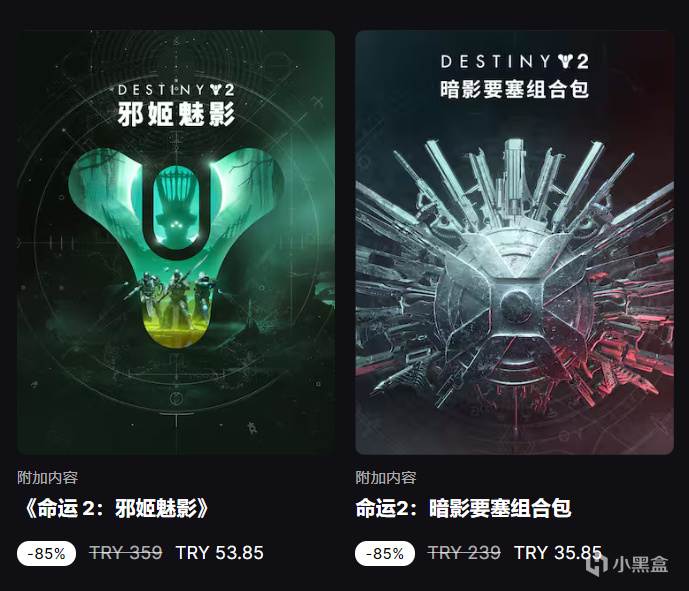Click the 邪姬魅影 title text on the cover
This screenshot has height=591, width=689.
click(x=176, y=115)
